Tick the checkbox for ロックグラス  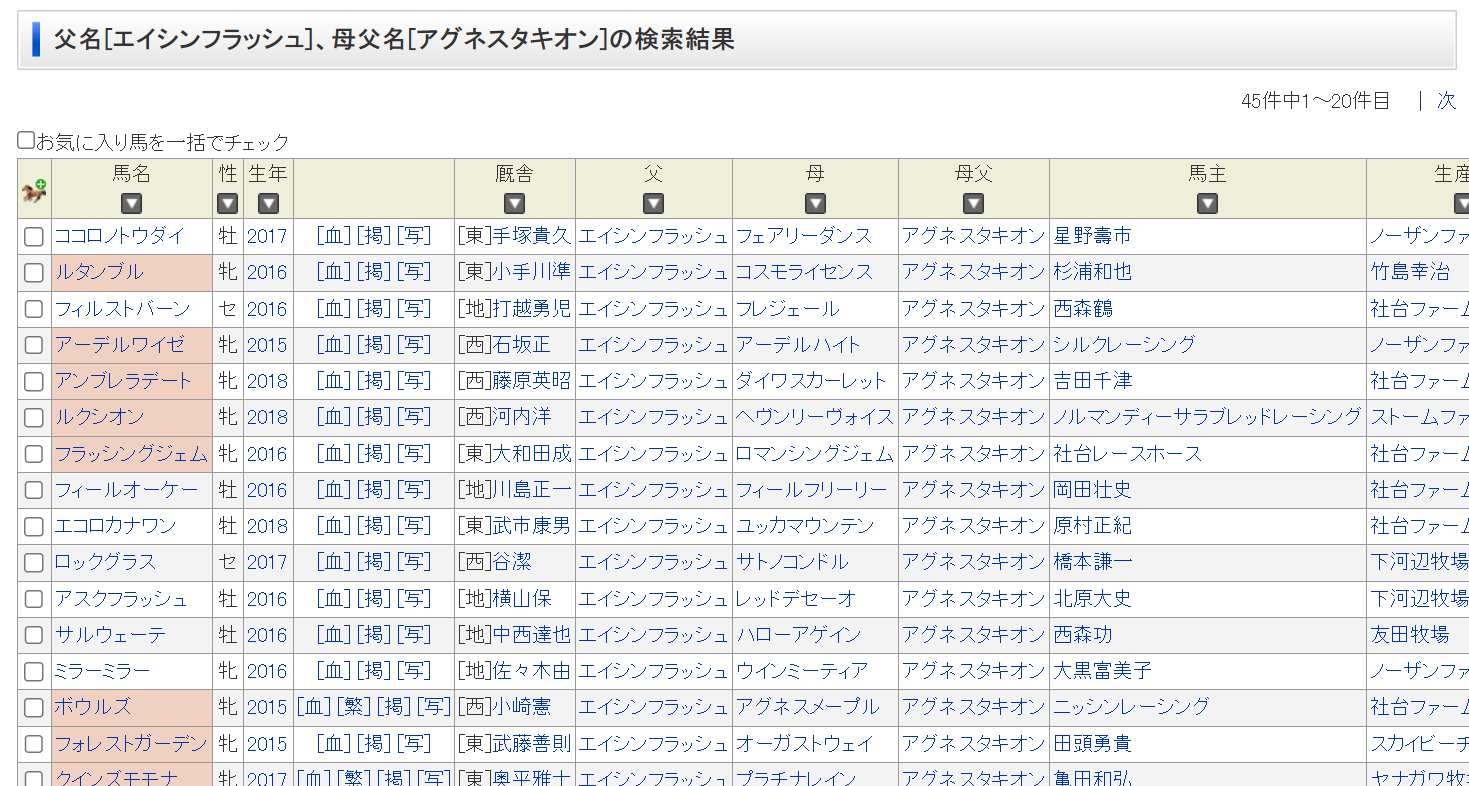(34, 563)
